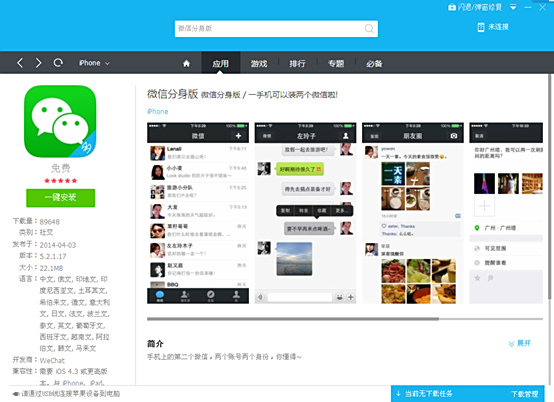Click the contact icon in 左玲子 screenshot
Screen dimensions: 554x402
(346, 136)
